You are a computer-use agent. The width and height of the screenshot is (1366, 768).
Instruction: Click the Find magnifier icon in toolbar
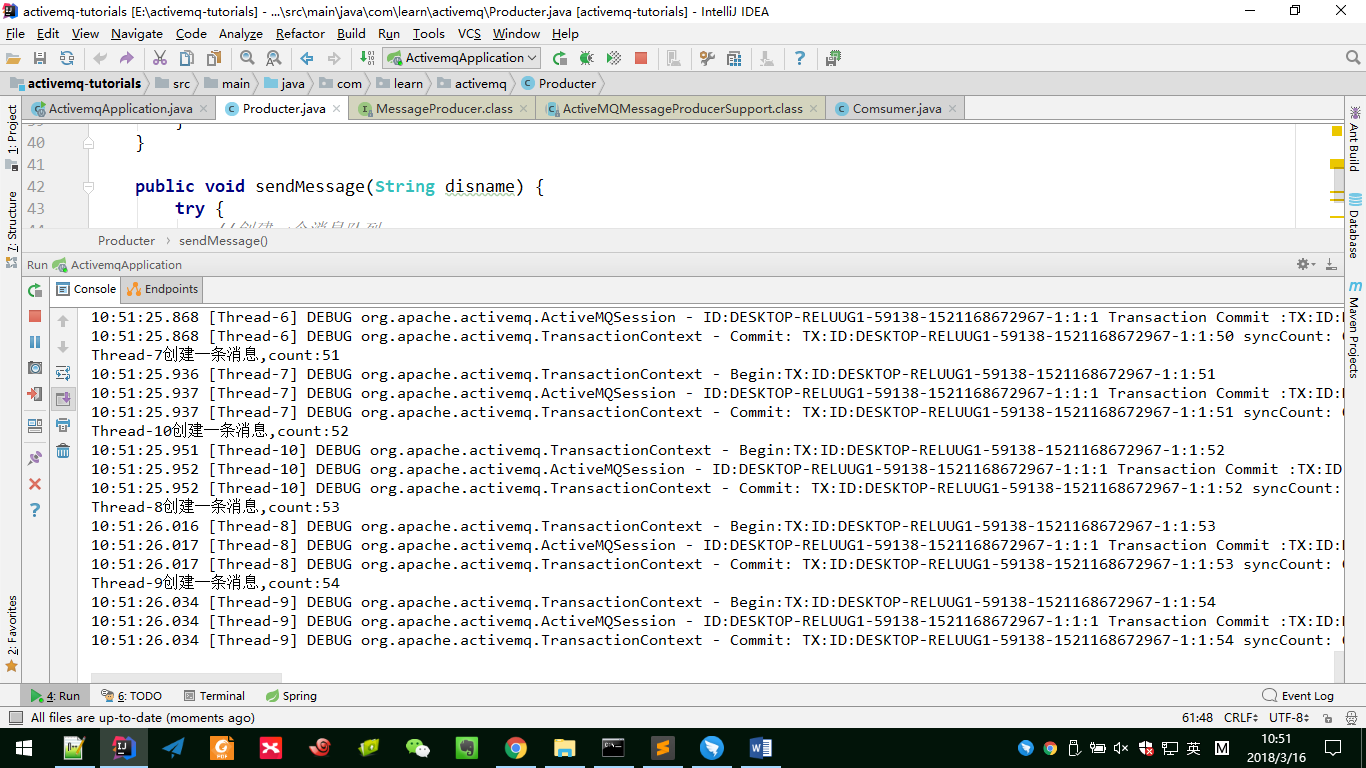[247, 58]
